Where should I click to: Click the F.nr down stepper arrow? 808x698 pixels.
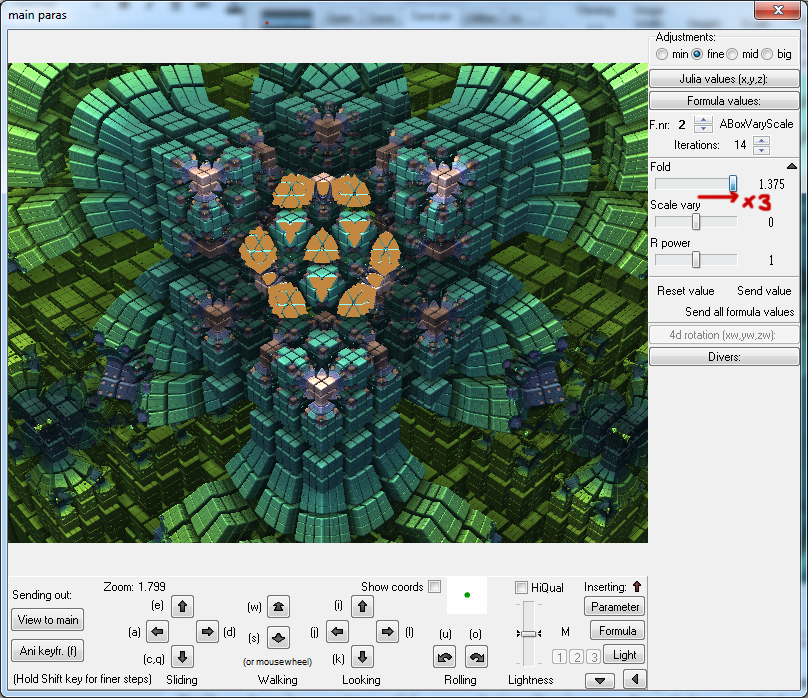pos(703,129)
